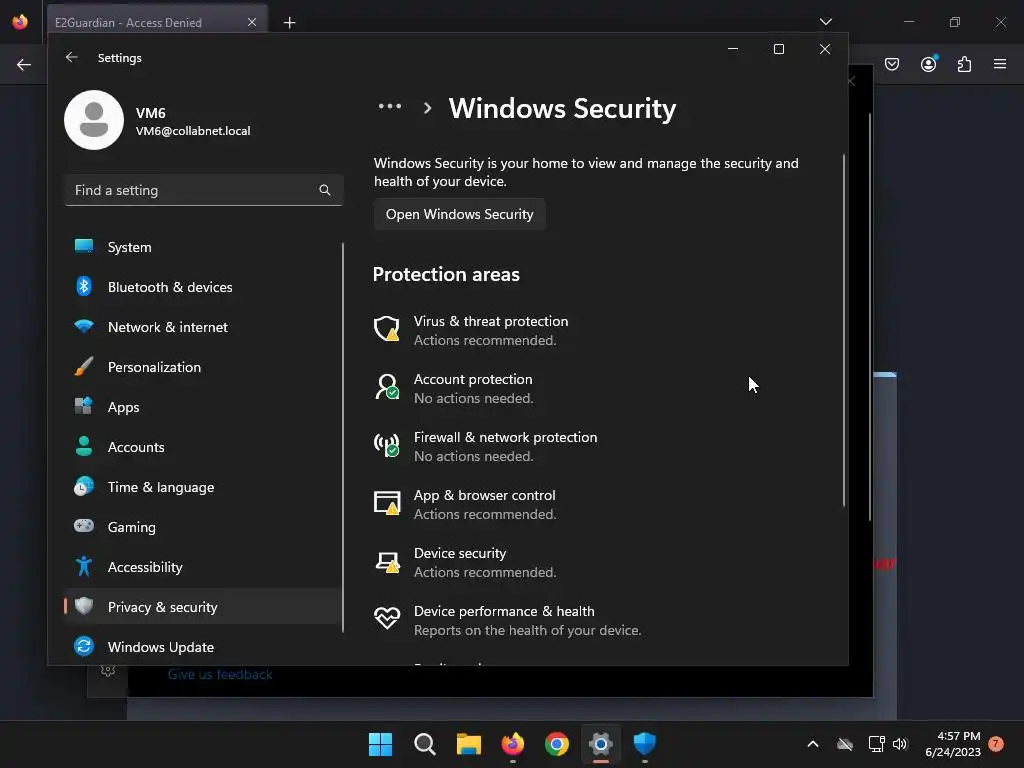Screen dimensions: 1024x768
Task: Switch to Firefox from taskbar
Action: pyautogui.click(x=513, y=744)
